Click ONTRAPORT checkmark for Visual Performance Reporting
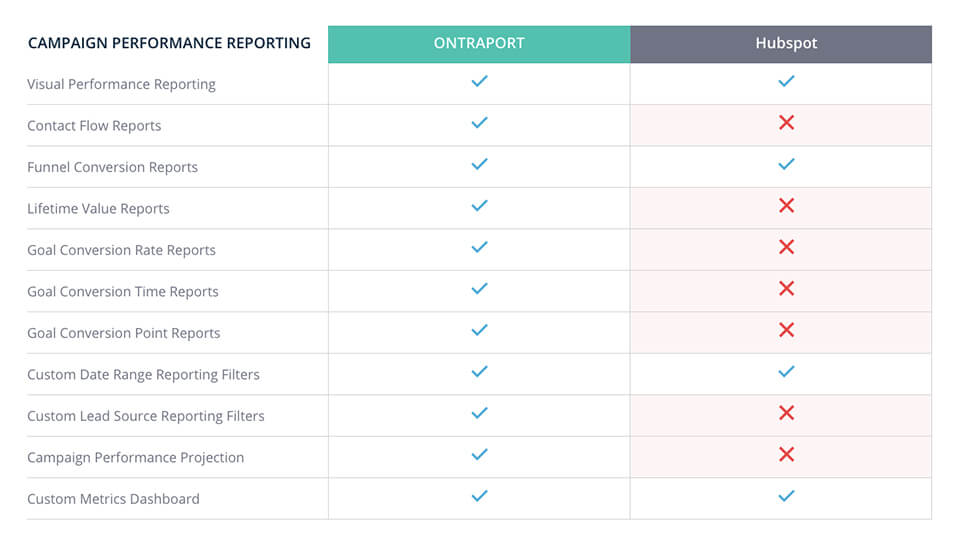This screenshot has height=540, width=960. 479,81
